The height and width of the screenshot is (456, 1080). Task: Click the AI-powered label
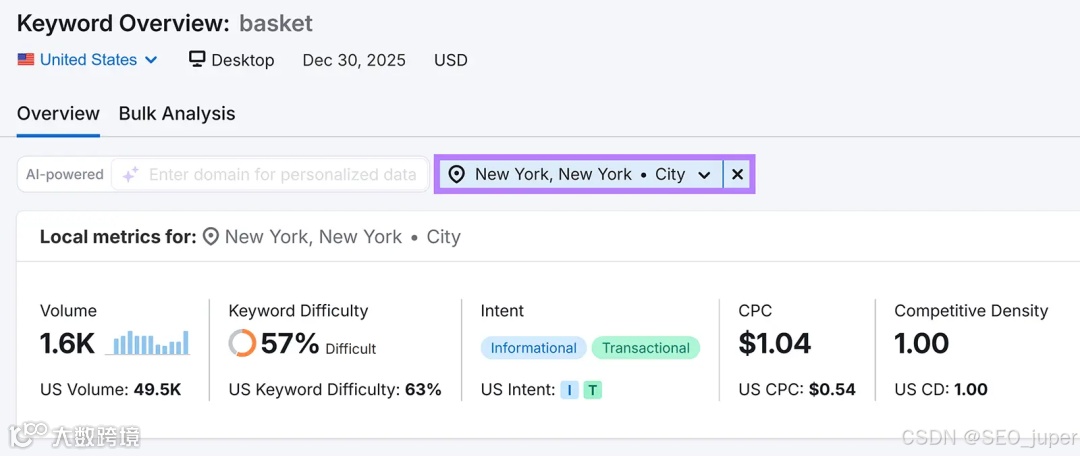tap(65, 175)
